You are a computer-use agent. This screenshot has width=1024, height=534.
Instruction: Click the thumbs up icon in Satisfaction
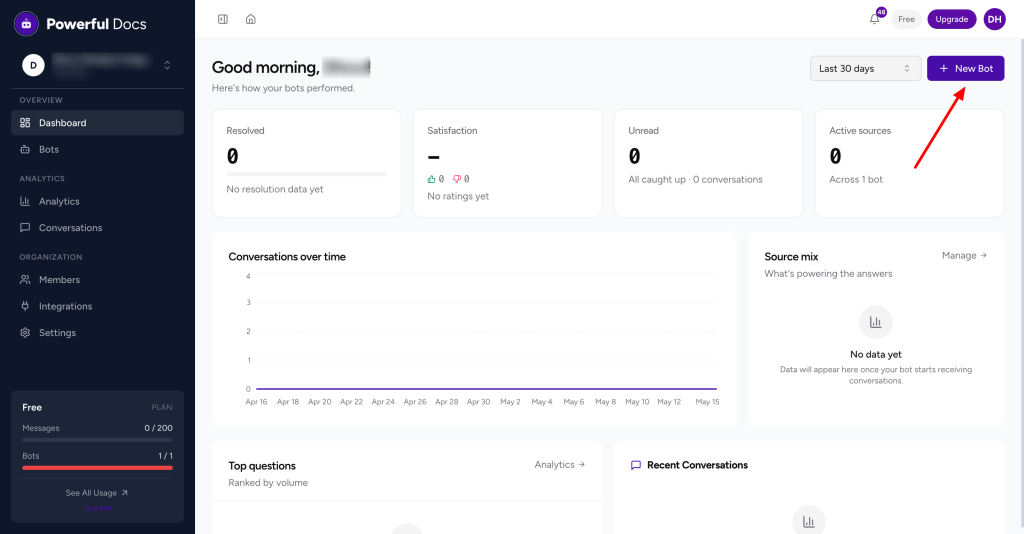coord(431,179)
